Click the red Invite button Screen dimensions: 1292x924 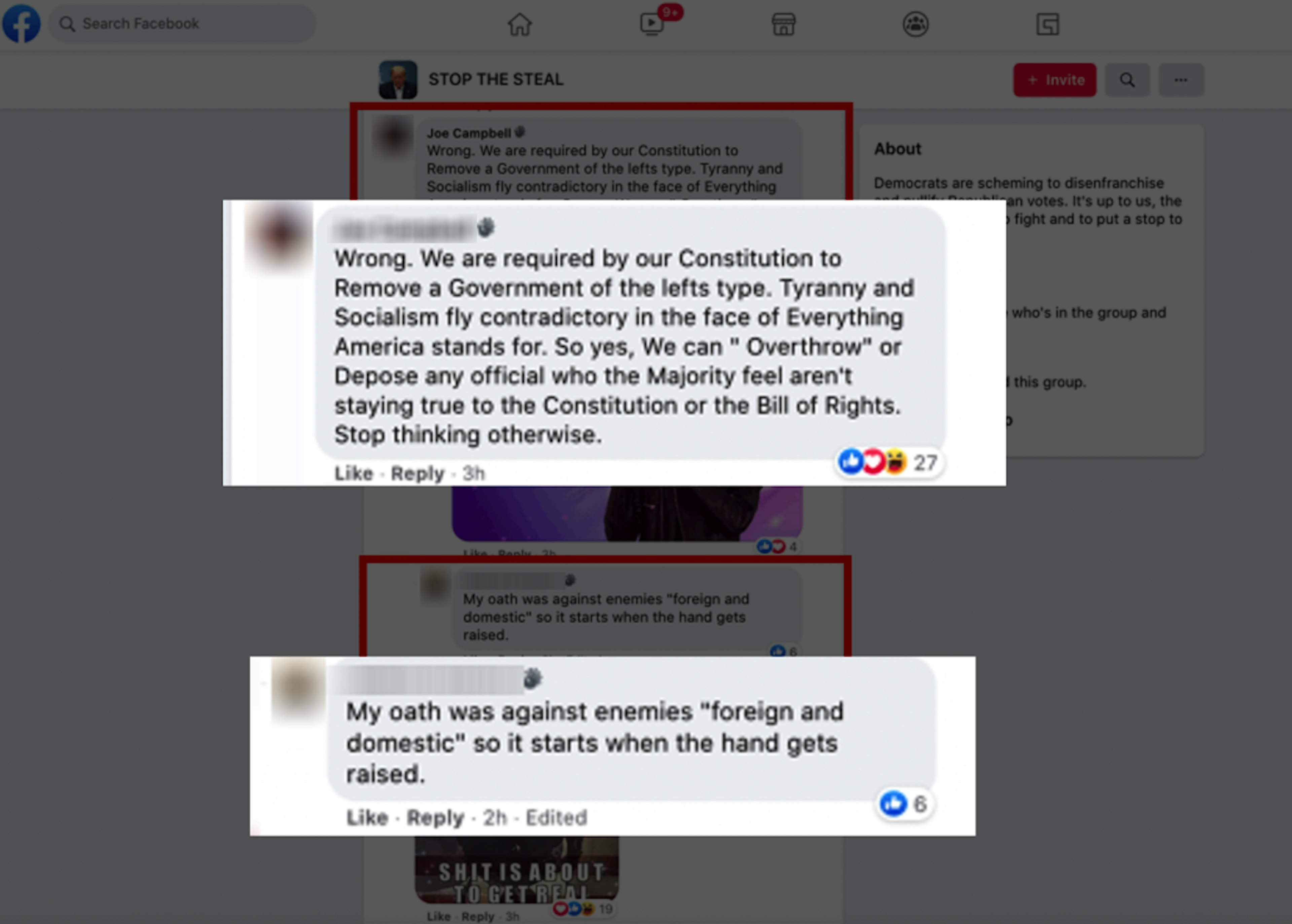(x=1055, y=80)
